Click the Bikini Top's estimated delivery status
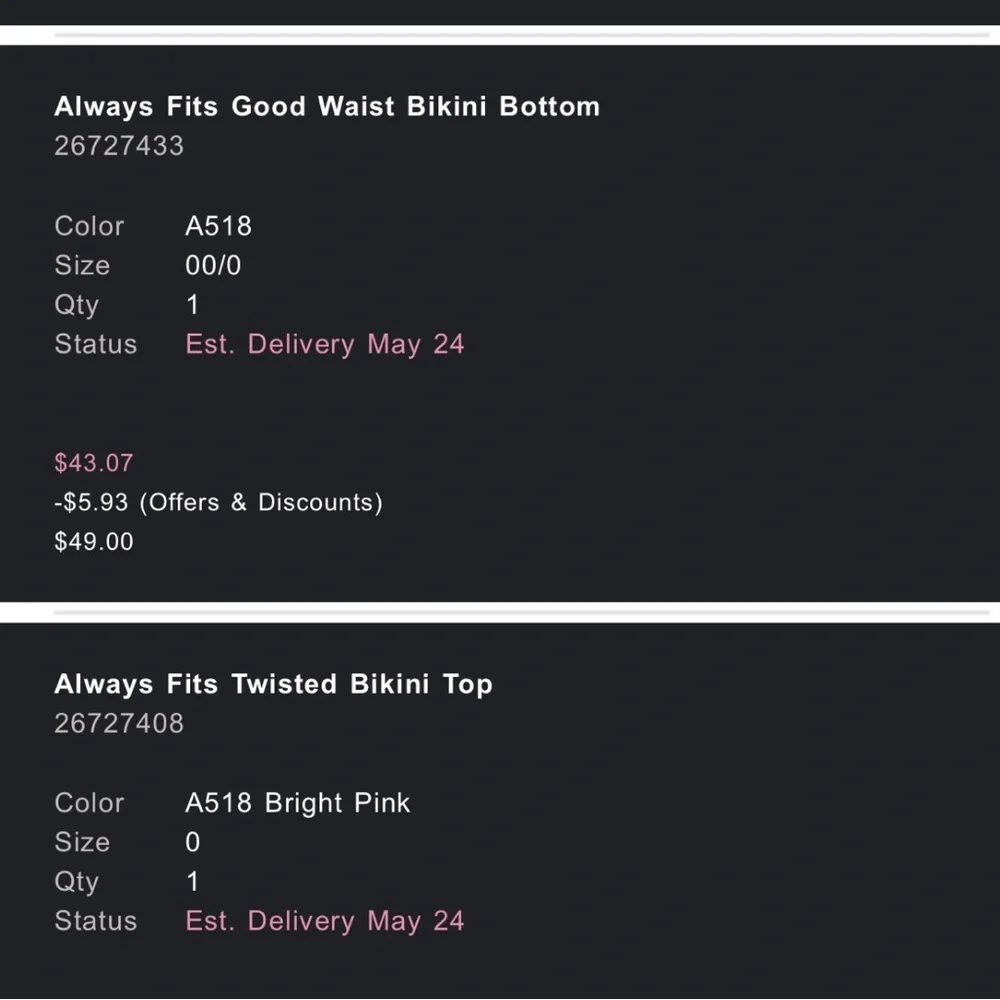 coord(325,922)
